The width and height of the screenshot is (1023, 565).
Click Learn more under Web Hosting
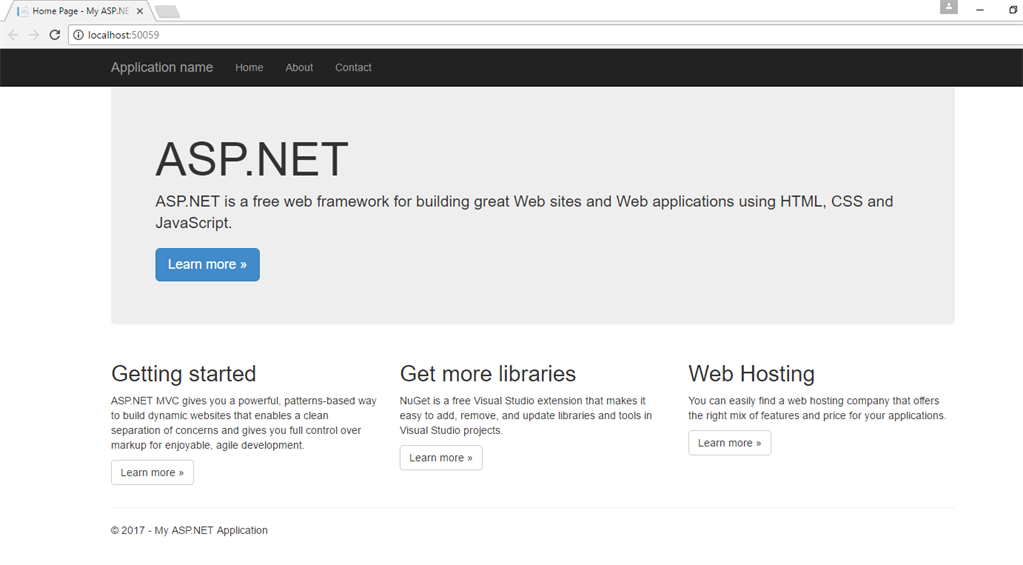click(729, 443)
